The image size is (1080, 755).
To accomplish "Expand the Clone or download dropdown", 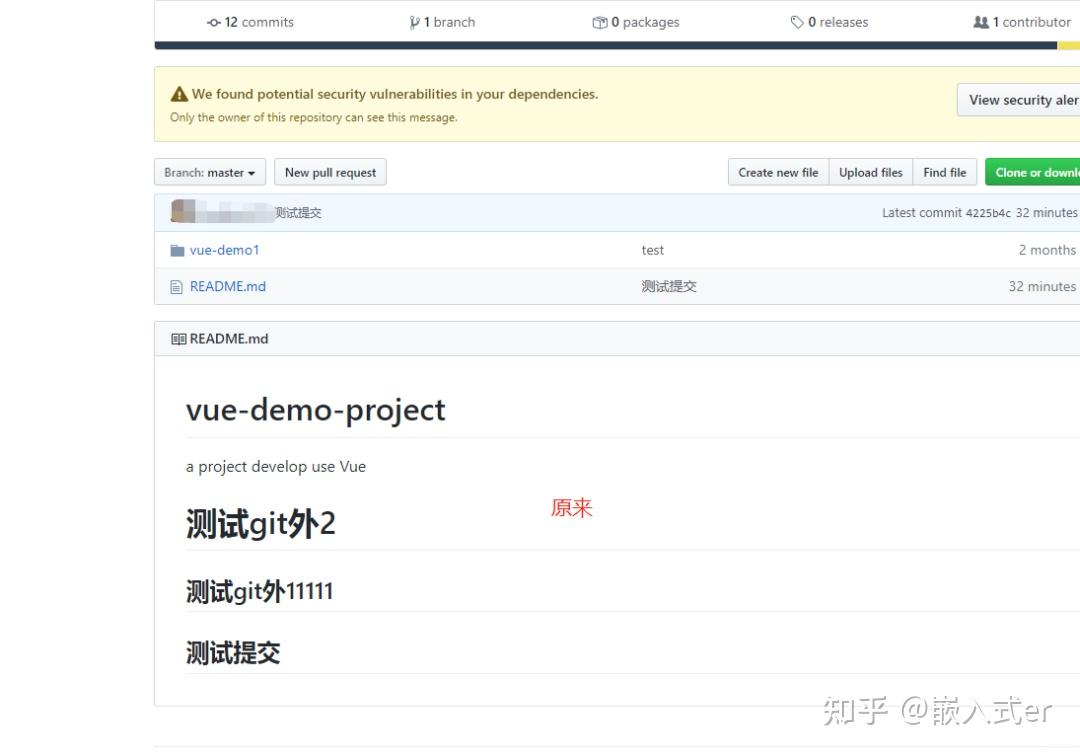I will click(x=1037, y=172).
